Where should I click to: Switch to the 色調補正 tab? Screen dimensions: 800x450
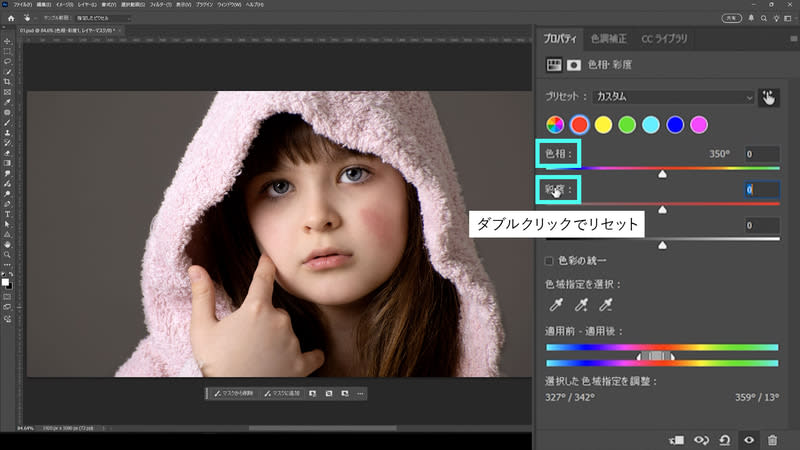coord(609,38)
